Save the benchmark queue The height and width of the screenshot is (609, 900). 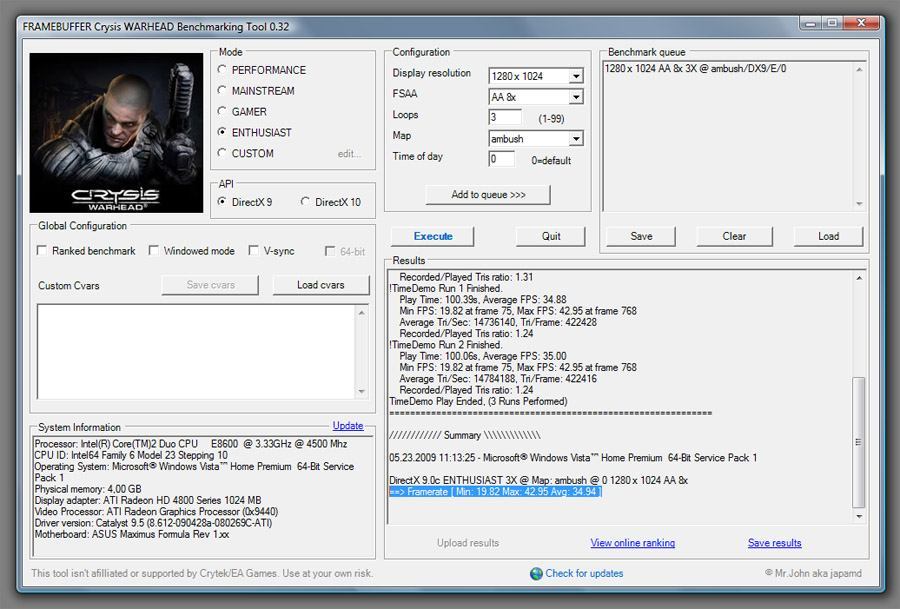(x=641, y=236)
